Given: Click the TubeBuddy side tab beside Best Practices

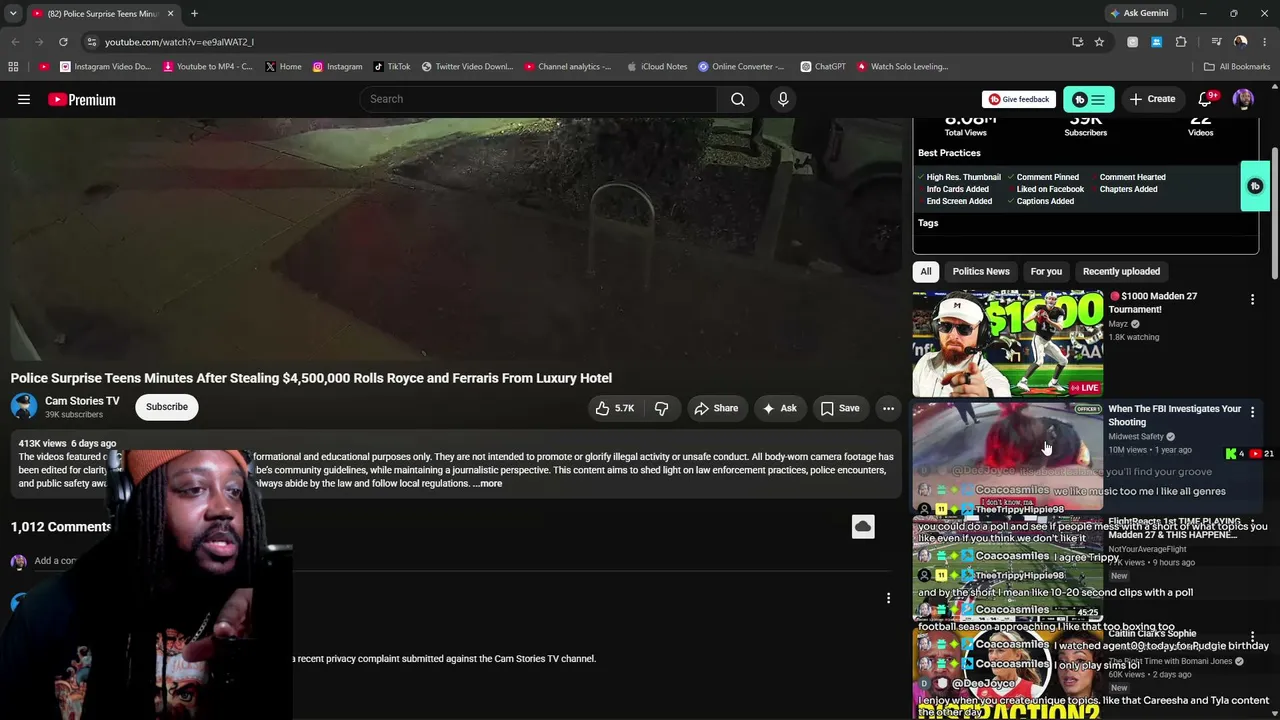Looking at the screenshot, I should 1255,186.
